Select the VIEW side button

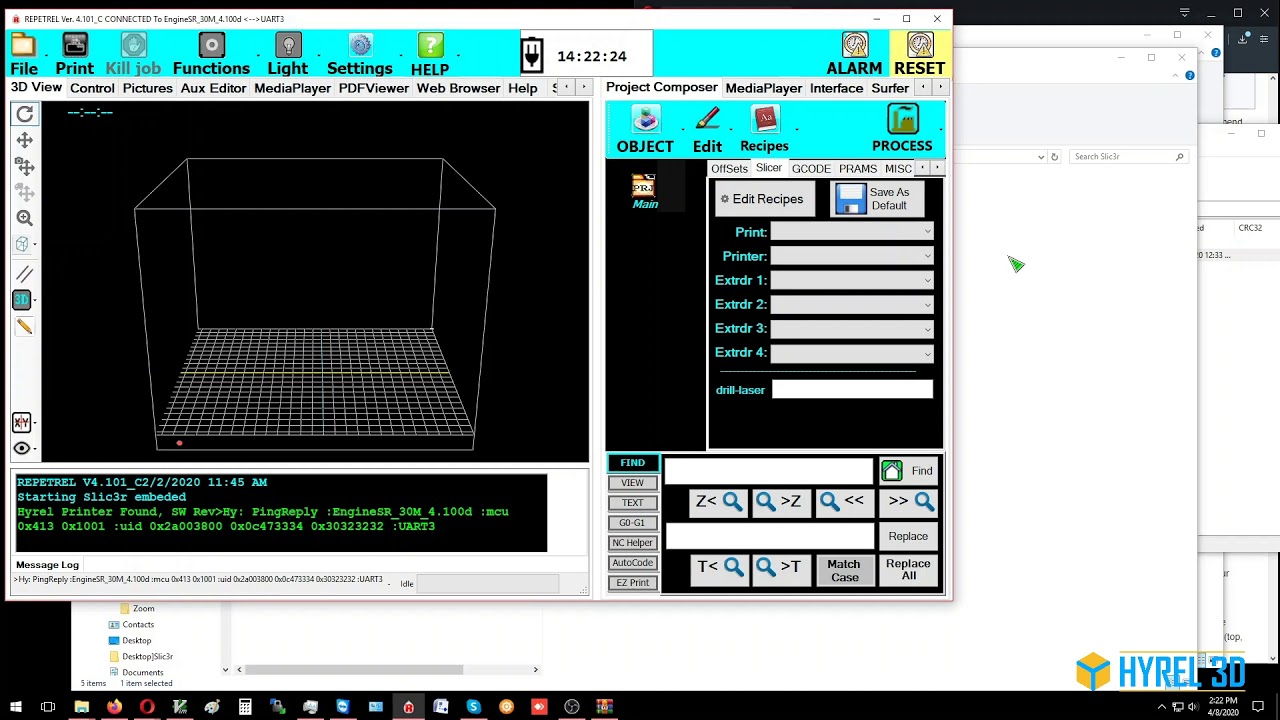pyautogui.click(x=632, y=483)
